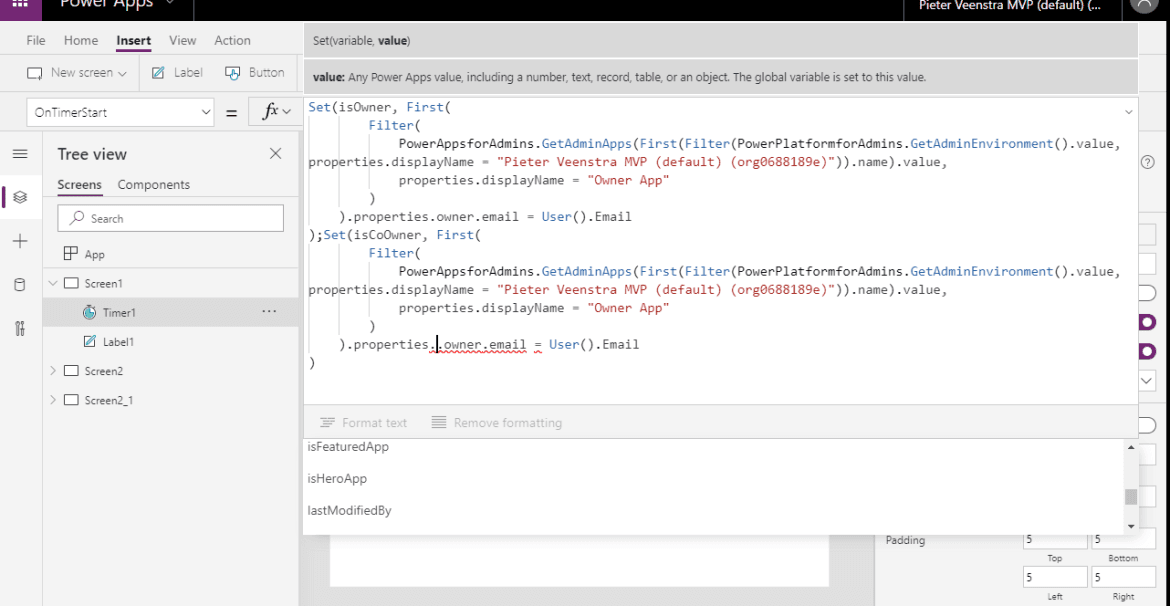This screenshot has width=1170, height=606.
Task: Click the Padding Right input field
Action: click(1123, 577)
